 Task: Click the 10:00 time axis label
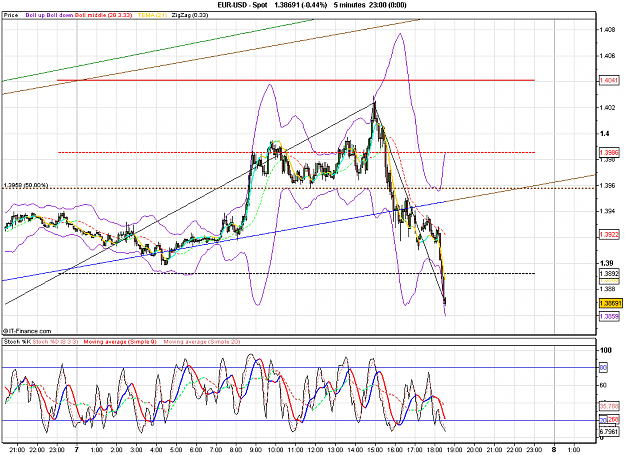tap(275, 450)
